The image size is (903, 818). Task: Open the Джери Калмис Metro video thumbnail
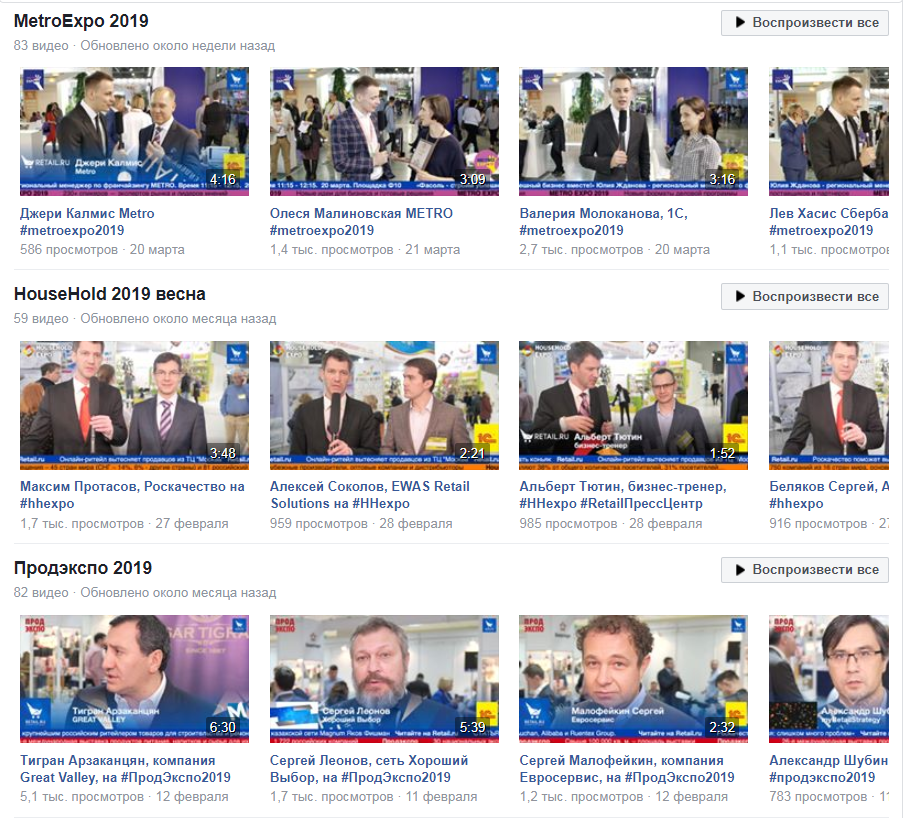point(134,131)
